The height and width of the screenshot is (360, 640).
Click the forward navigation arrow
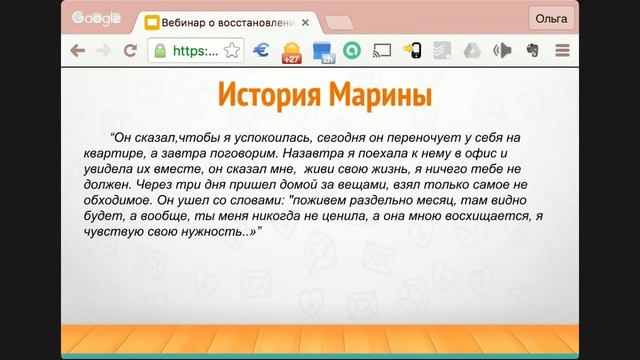104,51
